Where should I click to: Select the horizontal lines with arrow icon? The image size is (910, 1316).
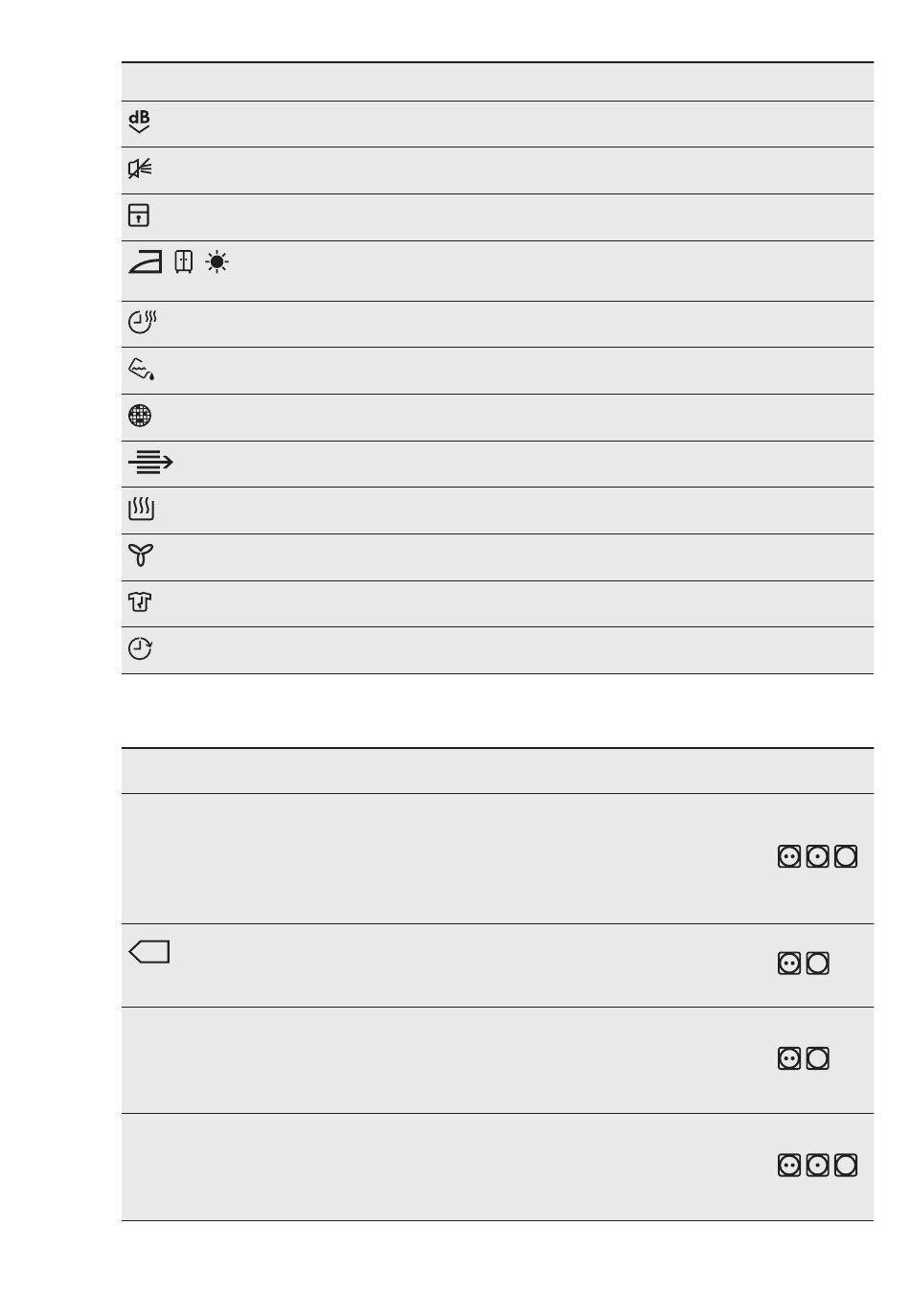(150, 464)
